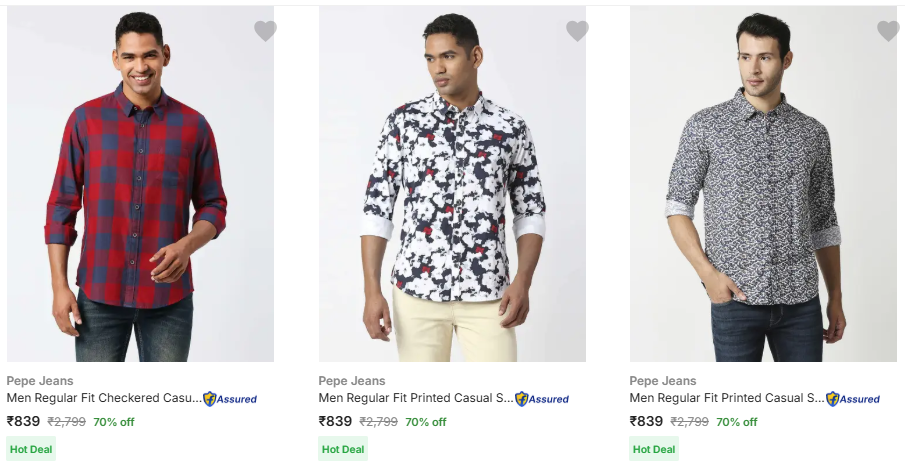Click 70% off label on middle shirt
Image resolution: width=905 pixels, height=465 pixels.
[425, 422]
